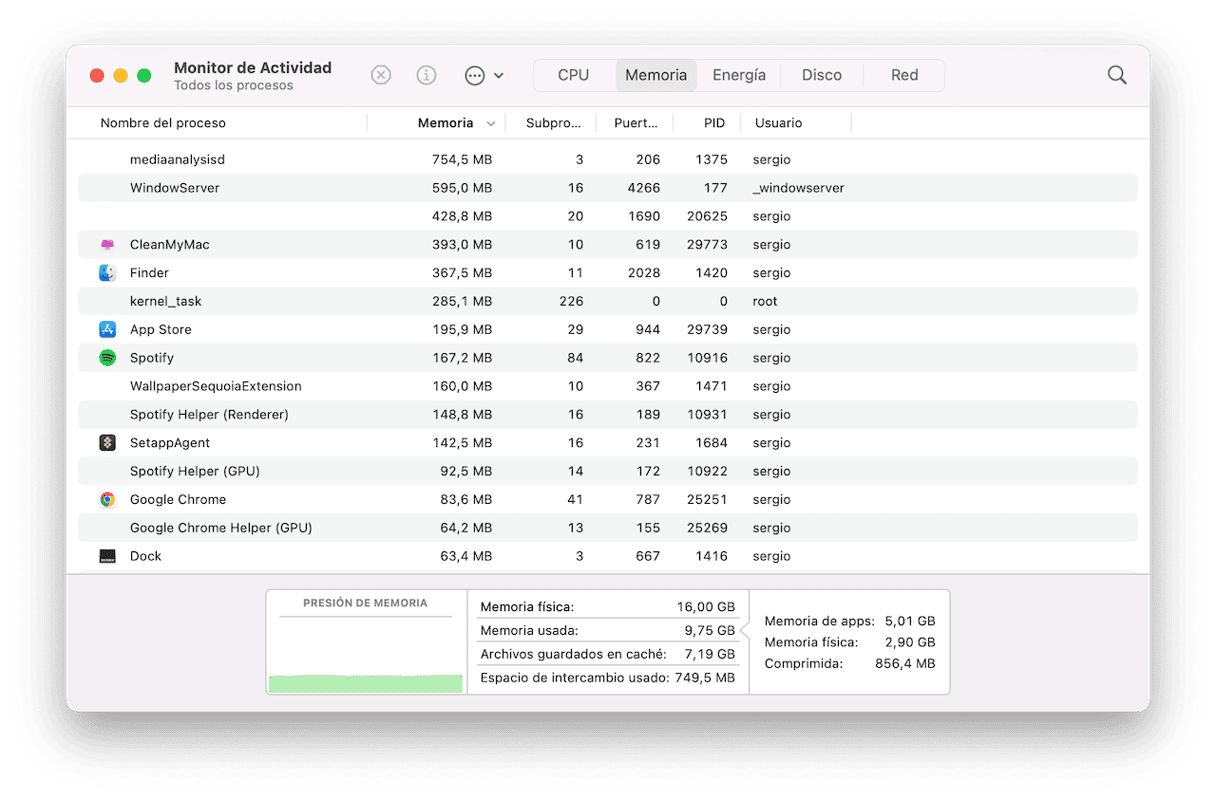The height and width of the screenshot is (799, 1216).
Task: Click Espacio de intercambio usado entry
Action: [x=608, y=678]
